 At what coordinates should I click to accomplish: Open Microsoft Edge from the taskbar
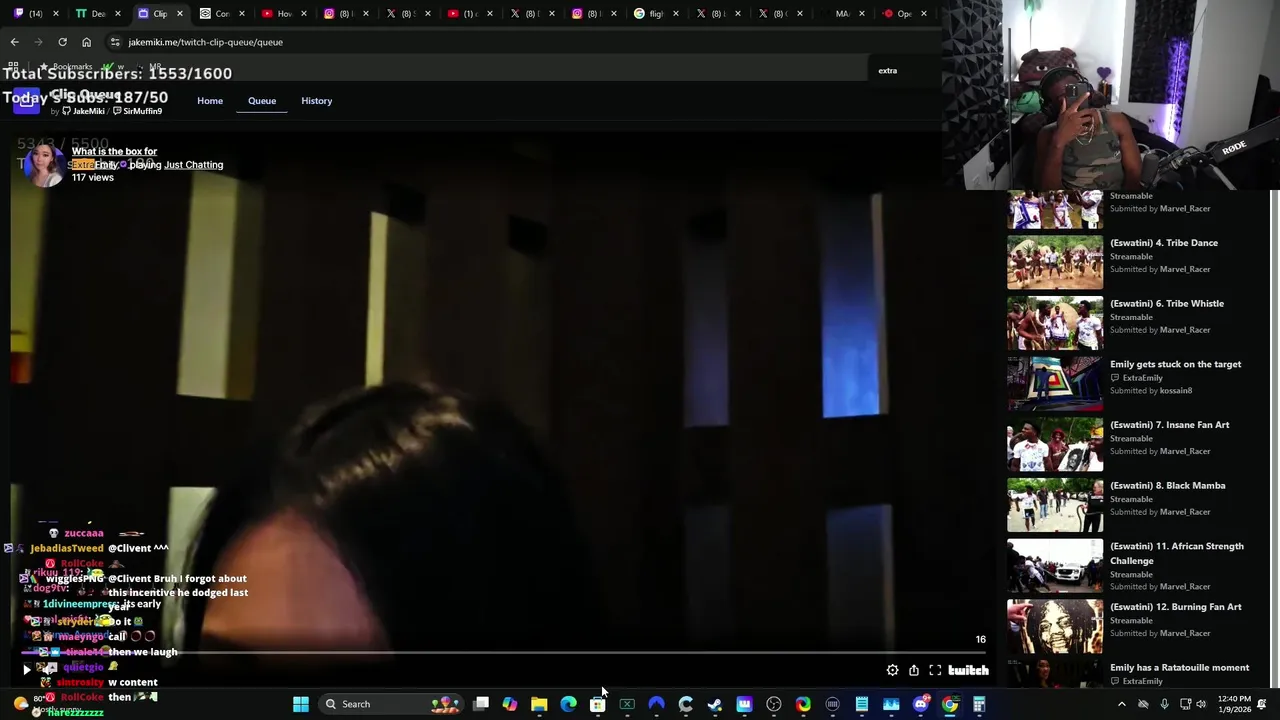click(568, 704)
